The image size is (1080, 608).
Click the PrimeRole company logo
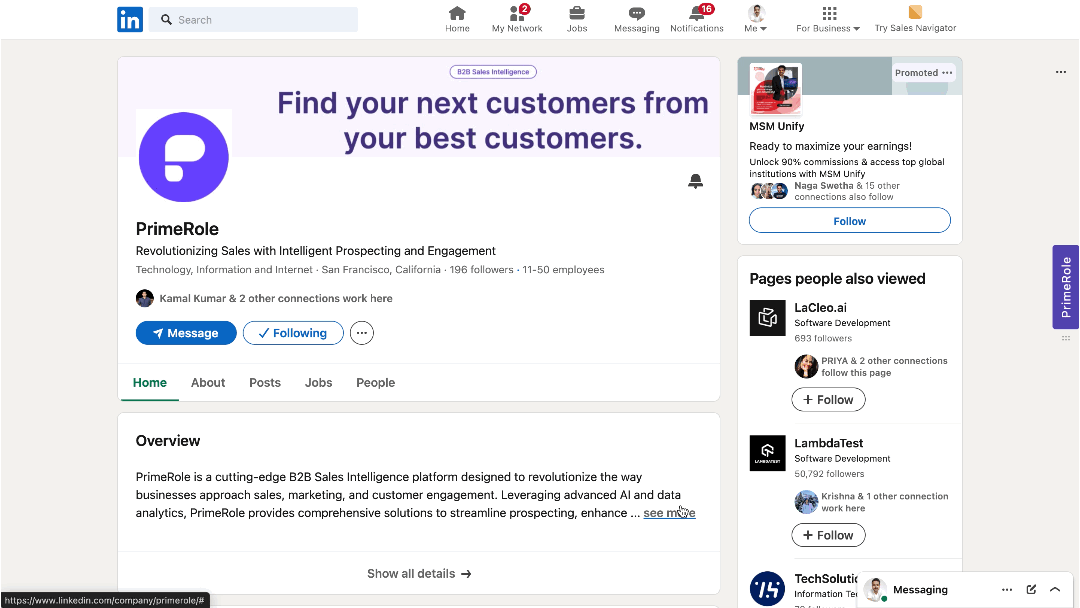pos(183,157)
